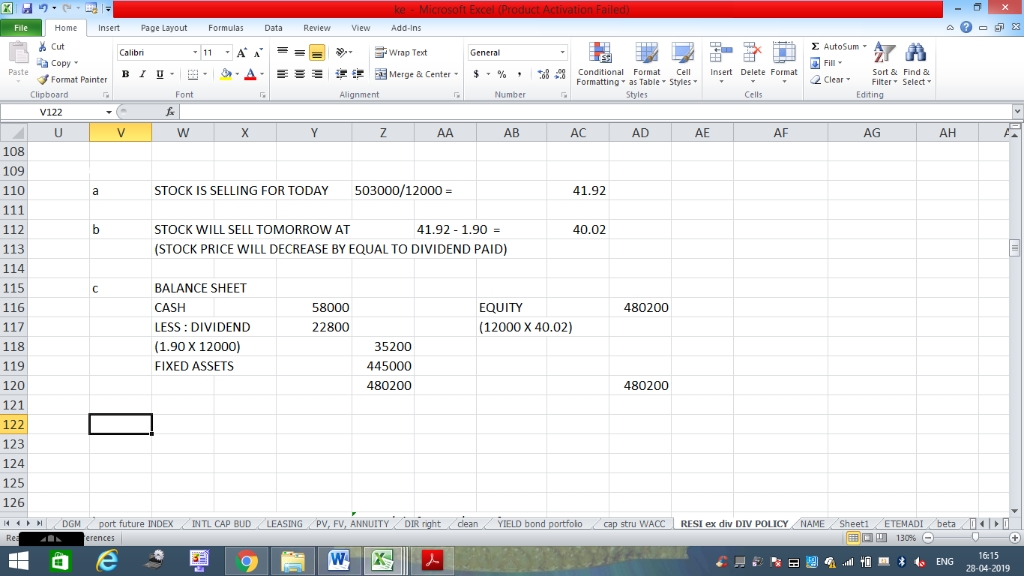Toggle bold formatting
1024x576 pixels.
pos(126,74)
